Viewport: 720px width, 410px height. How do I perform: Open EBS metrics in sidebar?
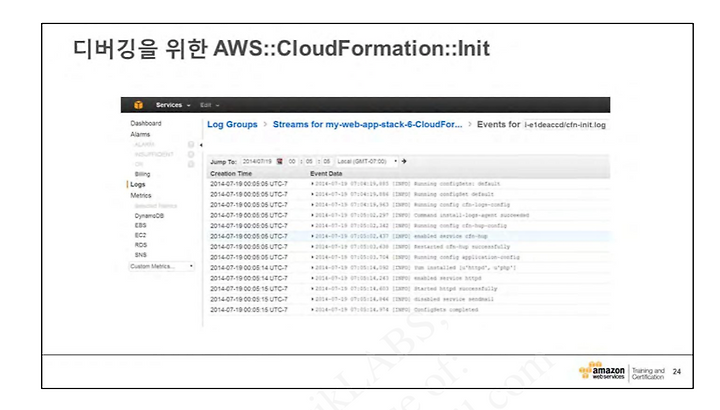[x=141, y=225]
